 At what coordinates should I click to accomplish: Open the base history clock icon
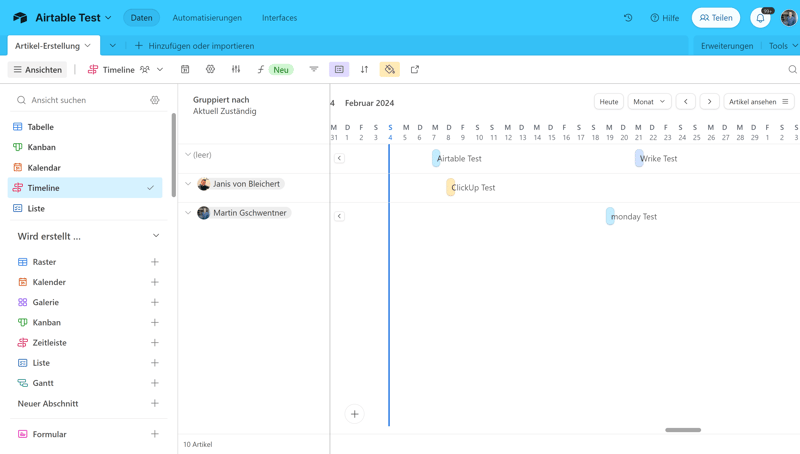tap(628, 18)
